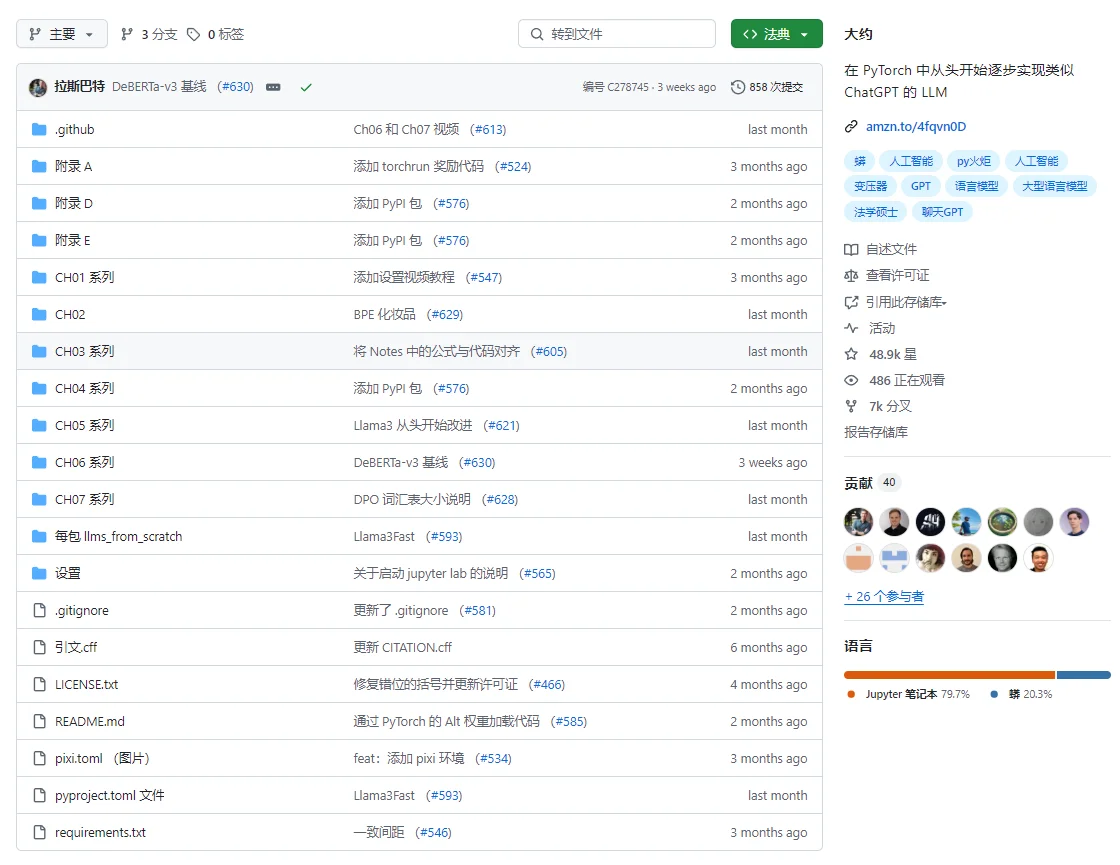Image resolution: width=1120 pixels, height=865 pixels.
Task: Expand the 引用此存储库 dropdown
Action: (x=906, y=302)
